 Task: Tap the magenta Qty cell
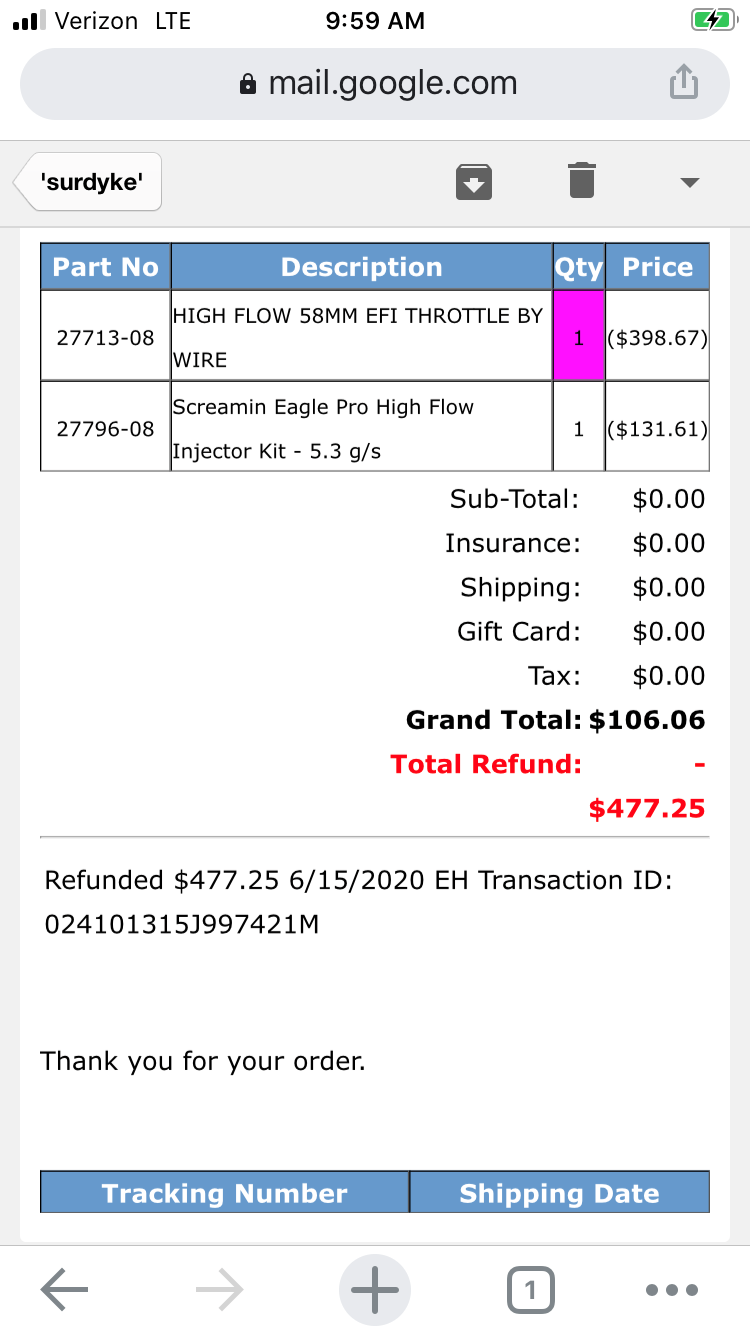[579, 337]
